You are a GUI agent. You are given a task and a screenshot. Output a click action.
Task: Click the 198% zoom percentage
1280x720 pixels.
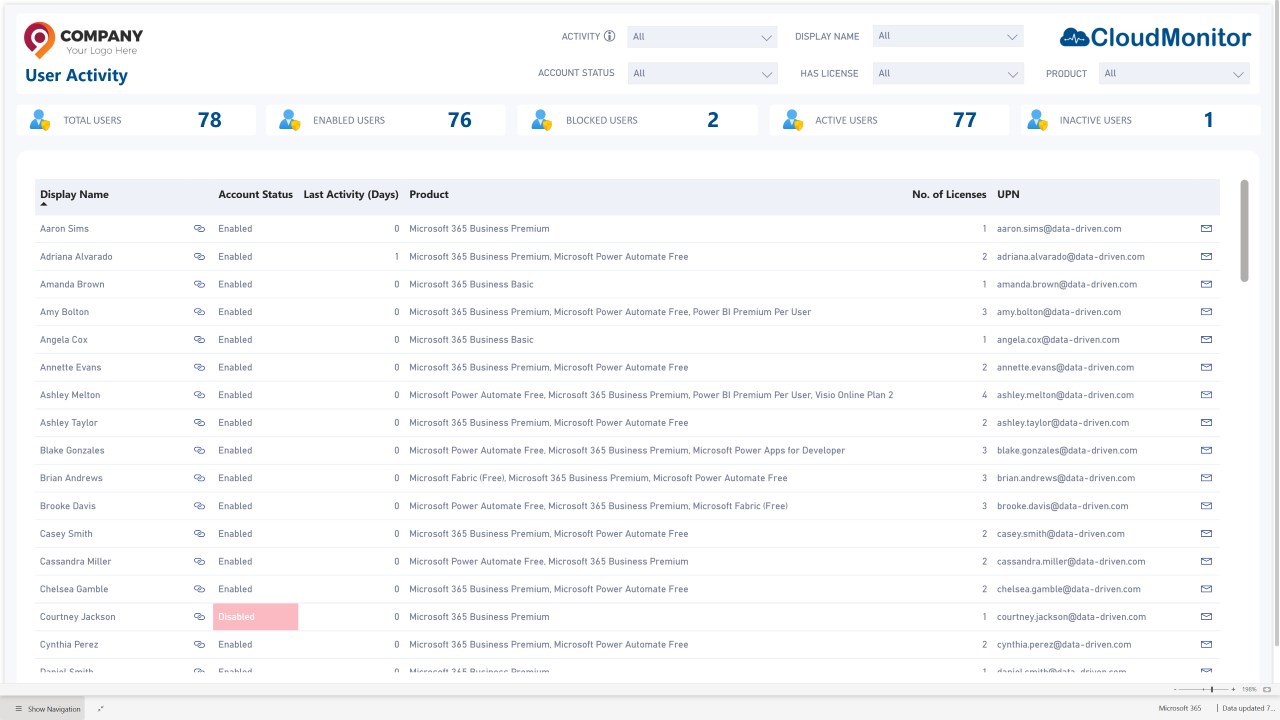click(1249, 689)
